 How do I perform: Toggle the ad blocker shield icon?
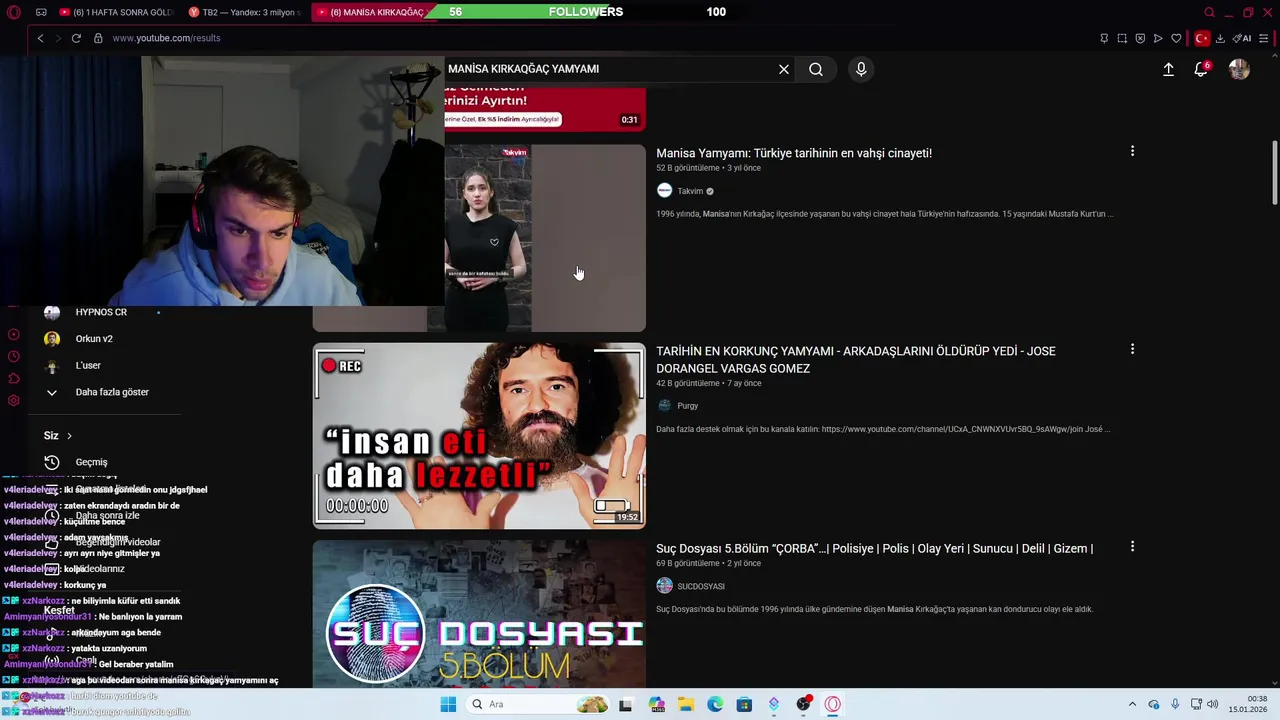1140,38
